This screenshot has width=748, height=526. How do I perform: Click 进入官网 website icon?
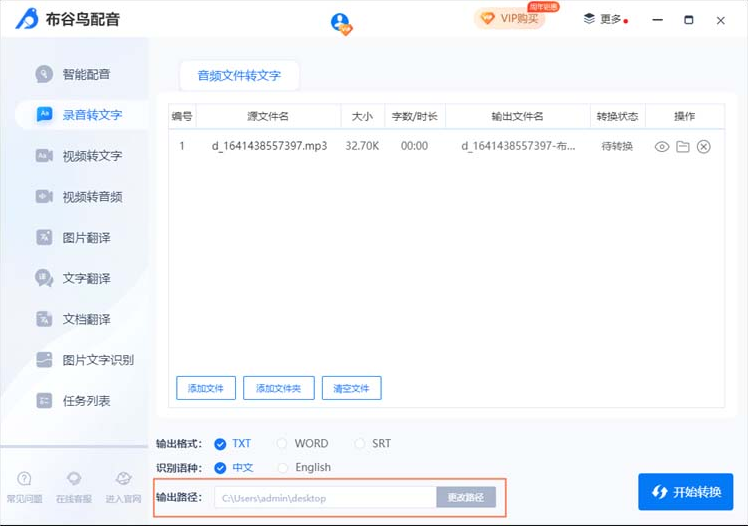(123, 479)
